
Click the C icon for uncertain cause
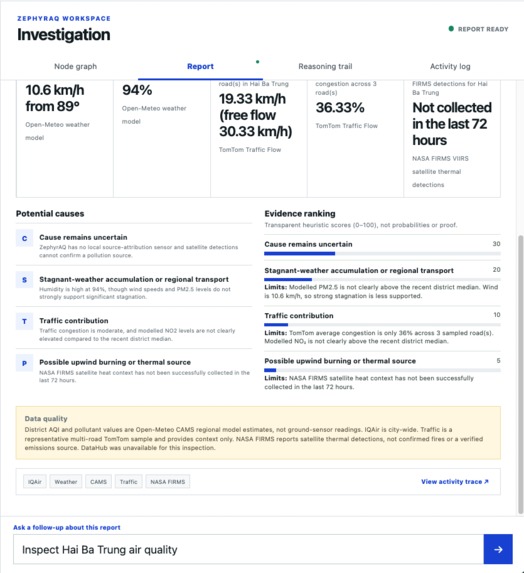pos(24,238)
